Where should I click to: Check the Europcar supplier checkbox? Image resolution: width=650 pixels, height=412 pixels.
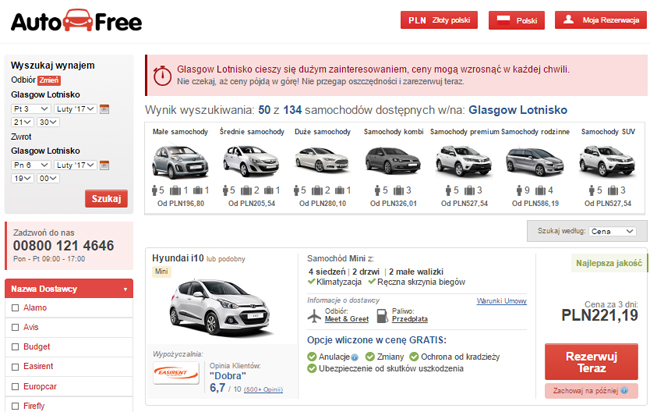point(15,387)
